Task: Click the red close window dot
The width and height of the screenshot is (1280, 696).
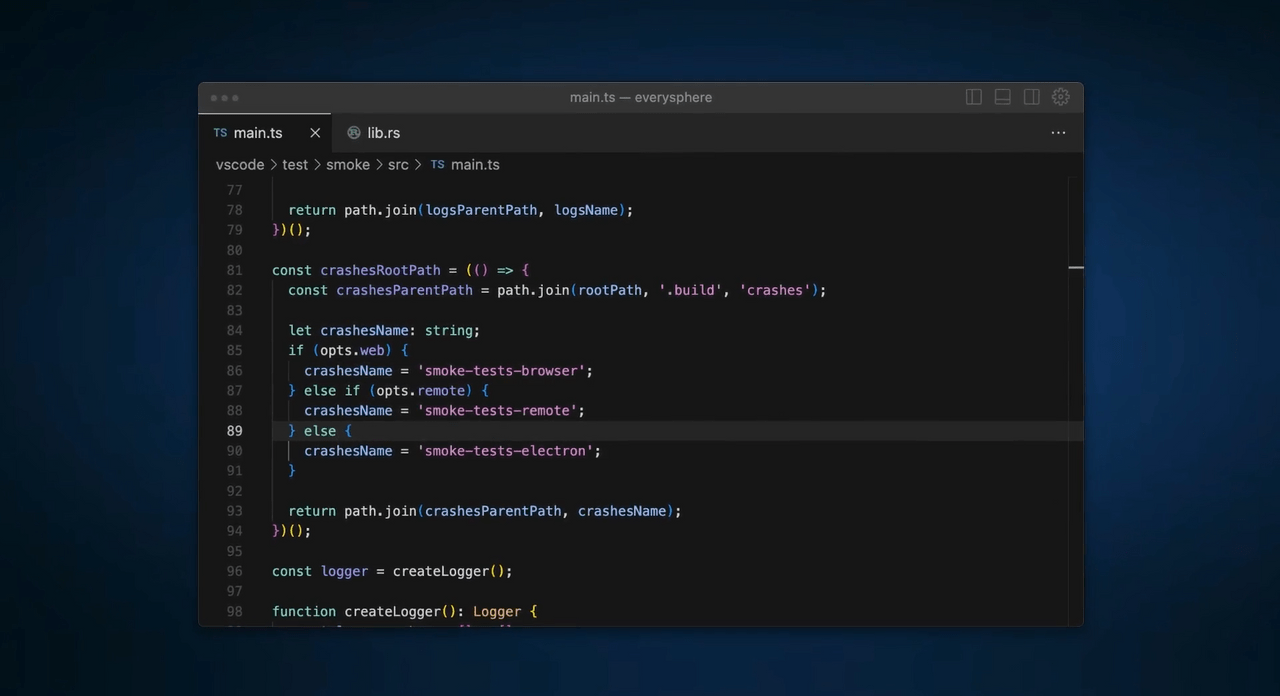Action: tap(214, 98)
